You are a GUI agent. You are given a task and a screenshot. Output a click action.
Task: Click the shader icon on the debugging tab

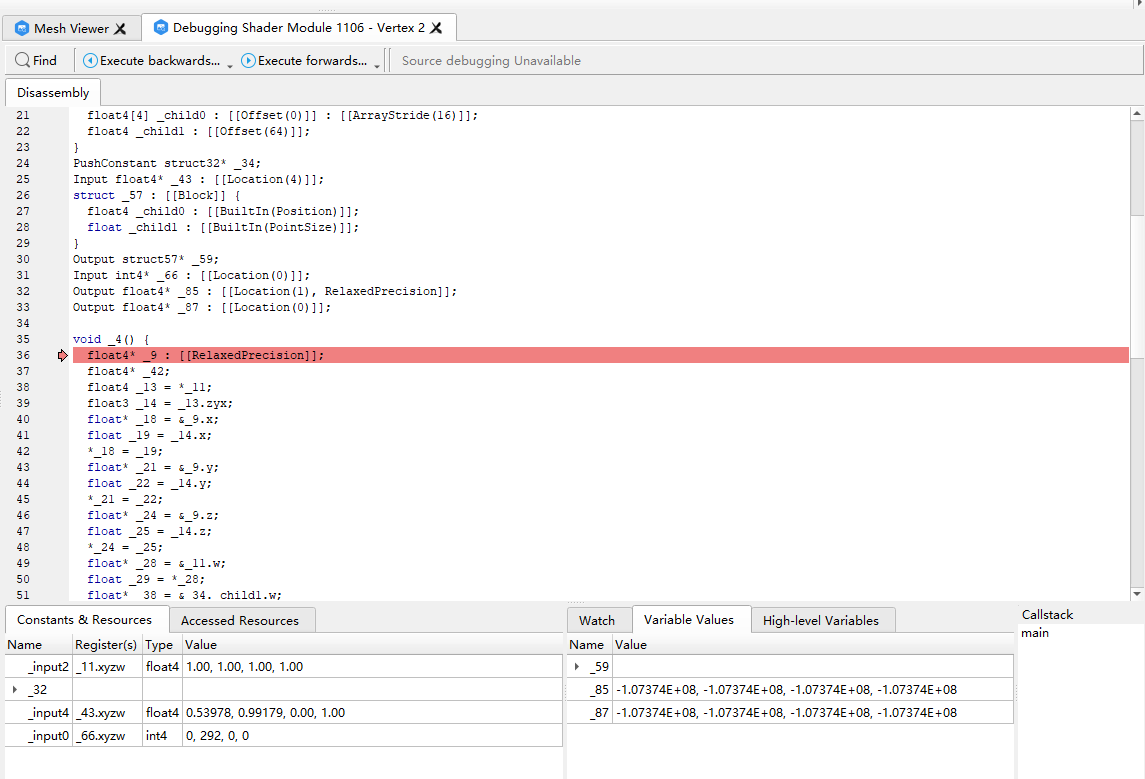160,28
